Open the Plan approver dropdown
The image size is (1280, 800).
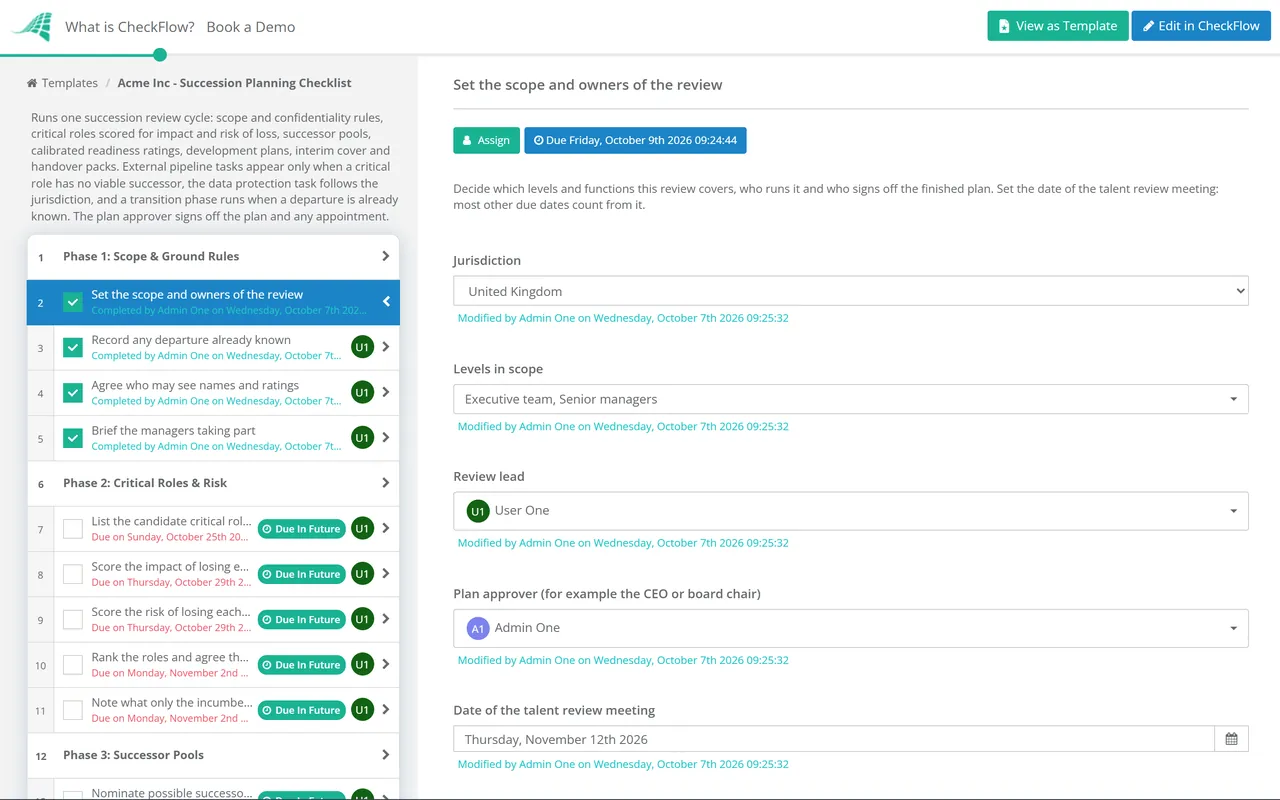click(x=851, y=628)
